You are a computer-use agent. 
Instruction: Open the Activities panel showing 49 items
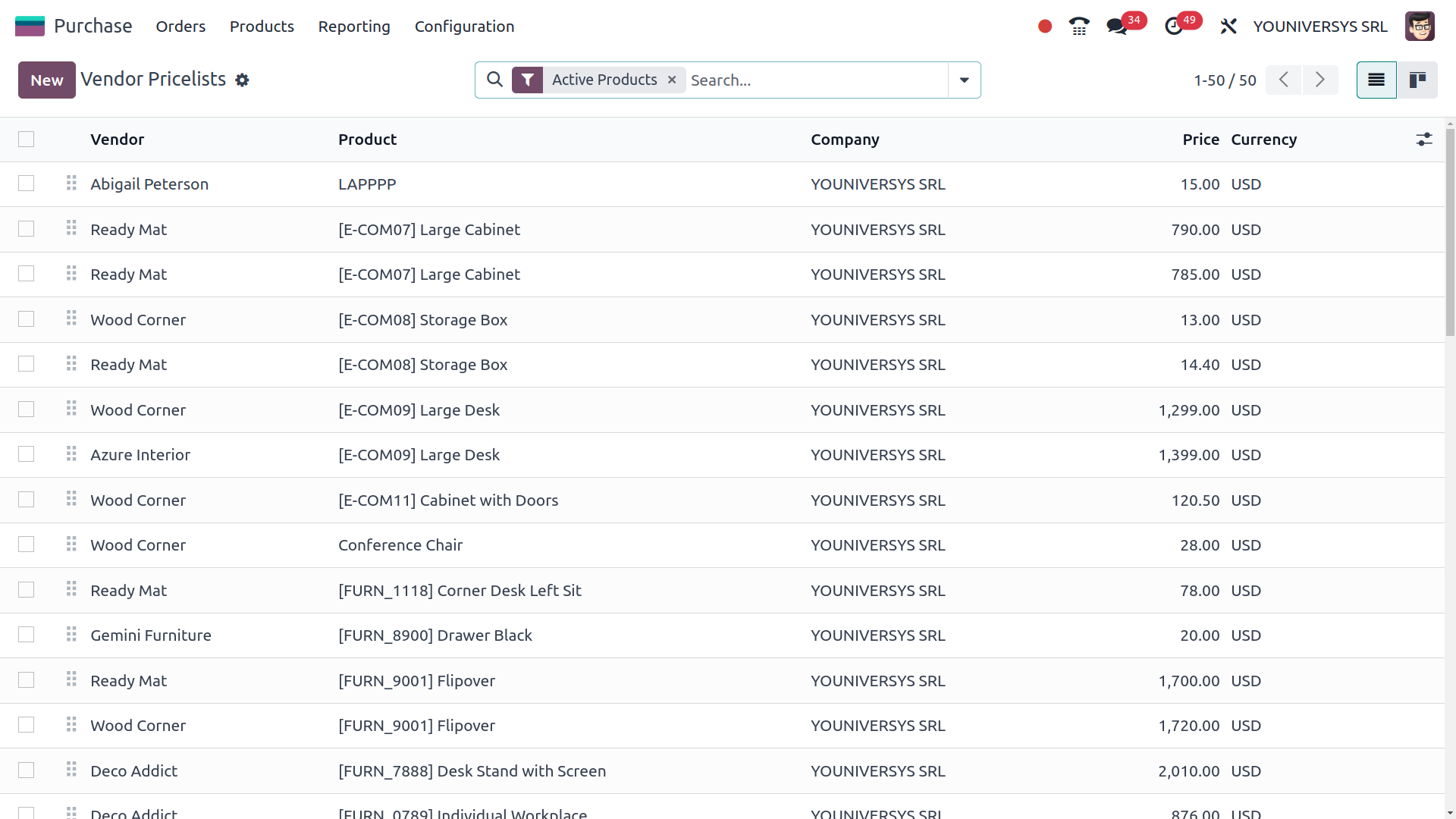click(1174, 26)
